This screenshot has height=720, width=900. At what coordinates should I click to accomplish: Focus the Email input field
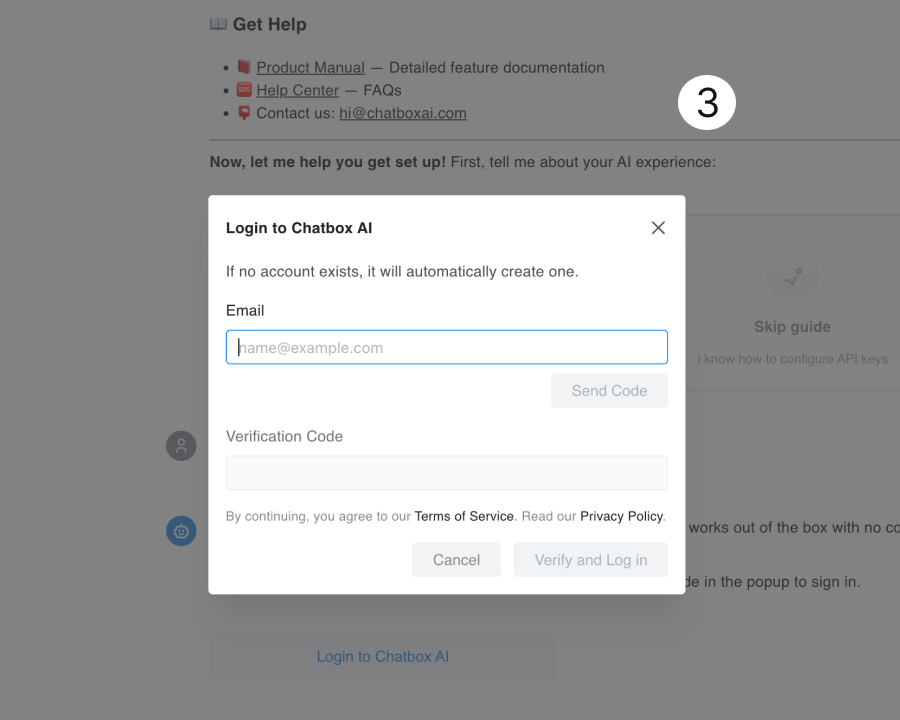pos(447,347)
